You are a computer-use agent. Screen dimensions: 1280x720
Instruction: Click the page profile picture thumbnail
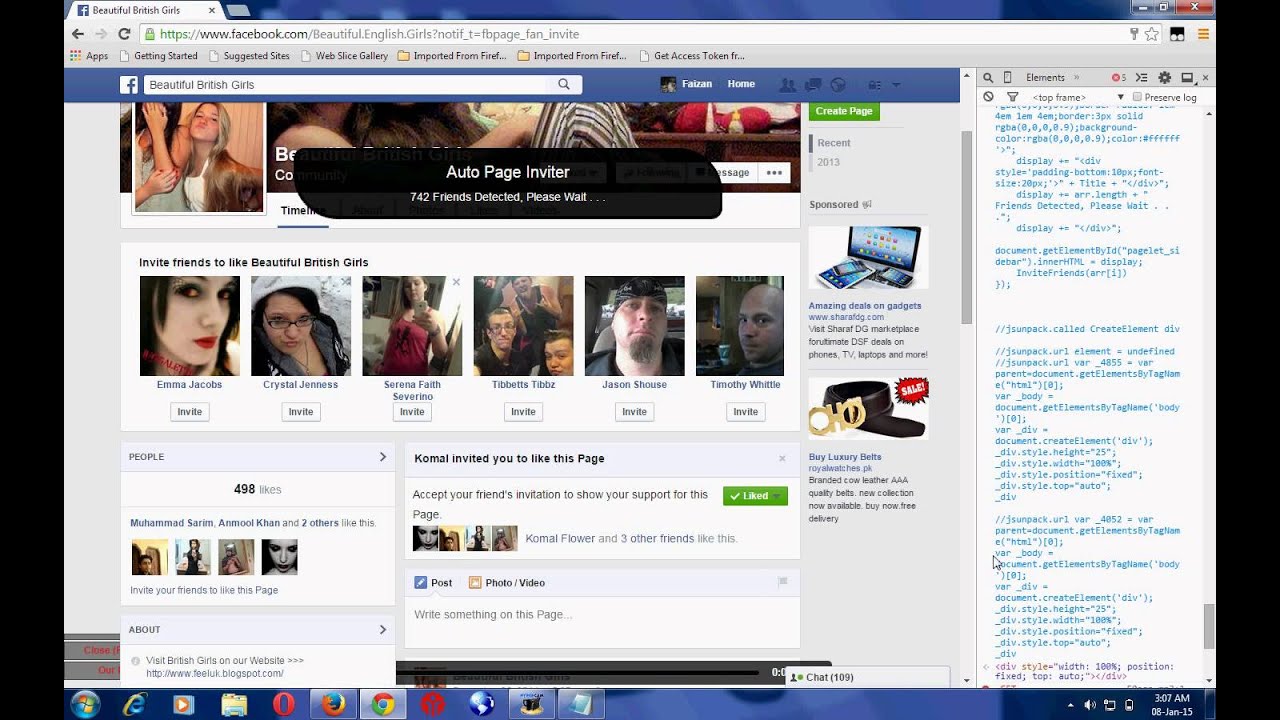click(x=199, y=156)
